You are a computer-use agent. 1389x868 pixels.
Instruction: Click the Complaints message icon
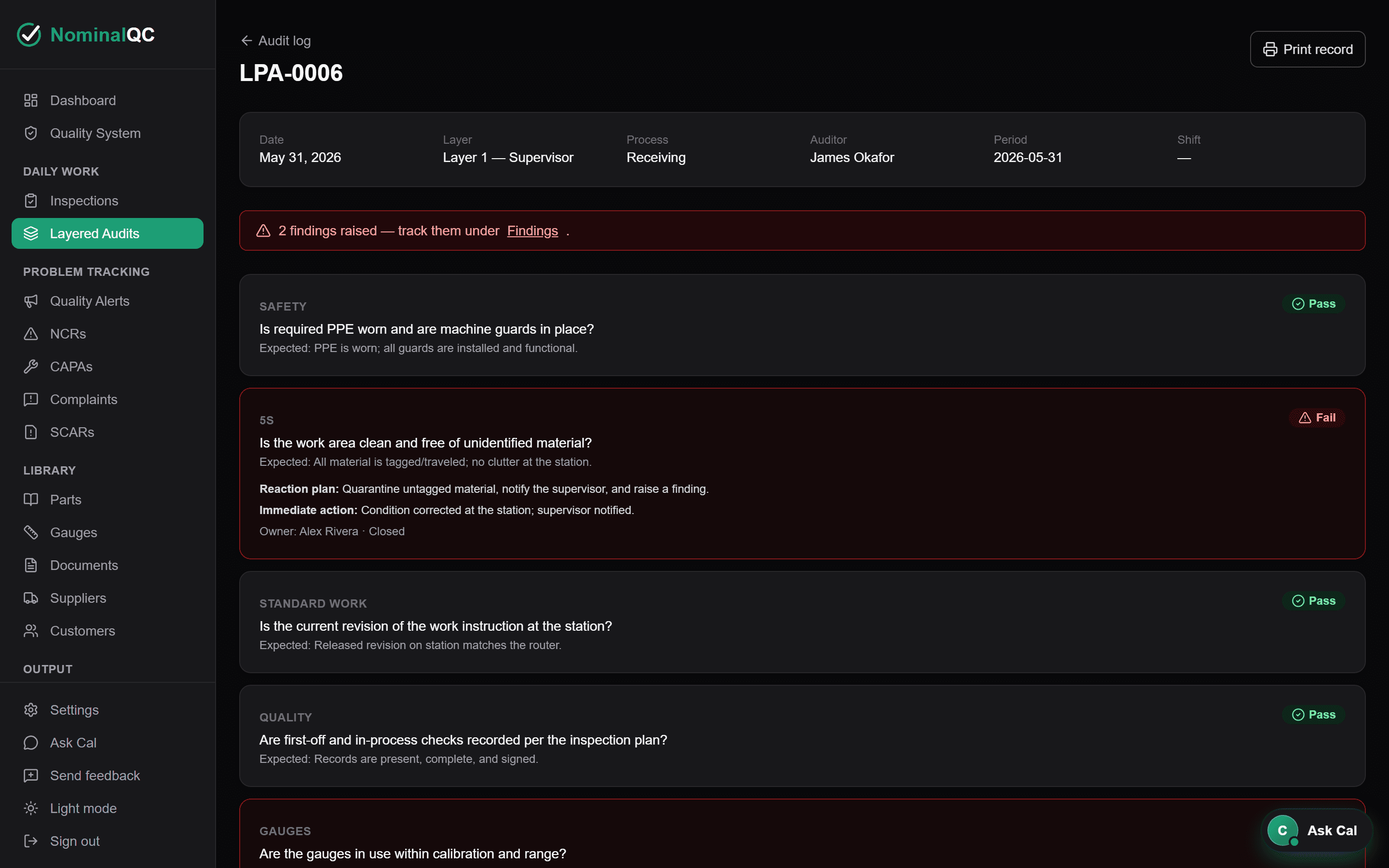(x=31, y=399)
